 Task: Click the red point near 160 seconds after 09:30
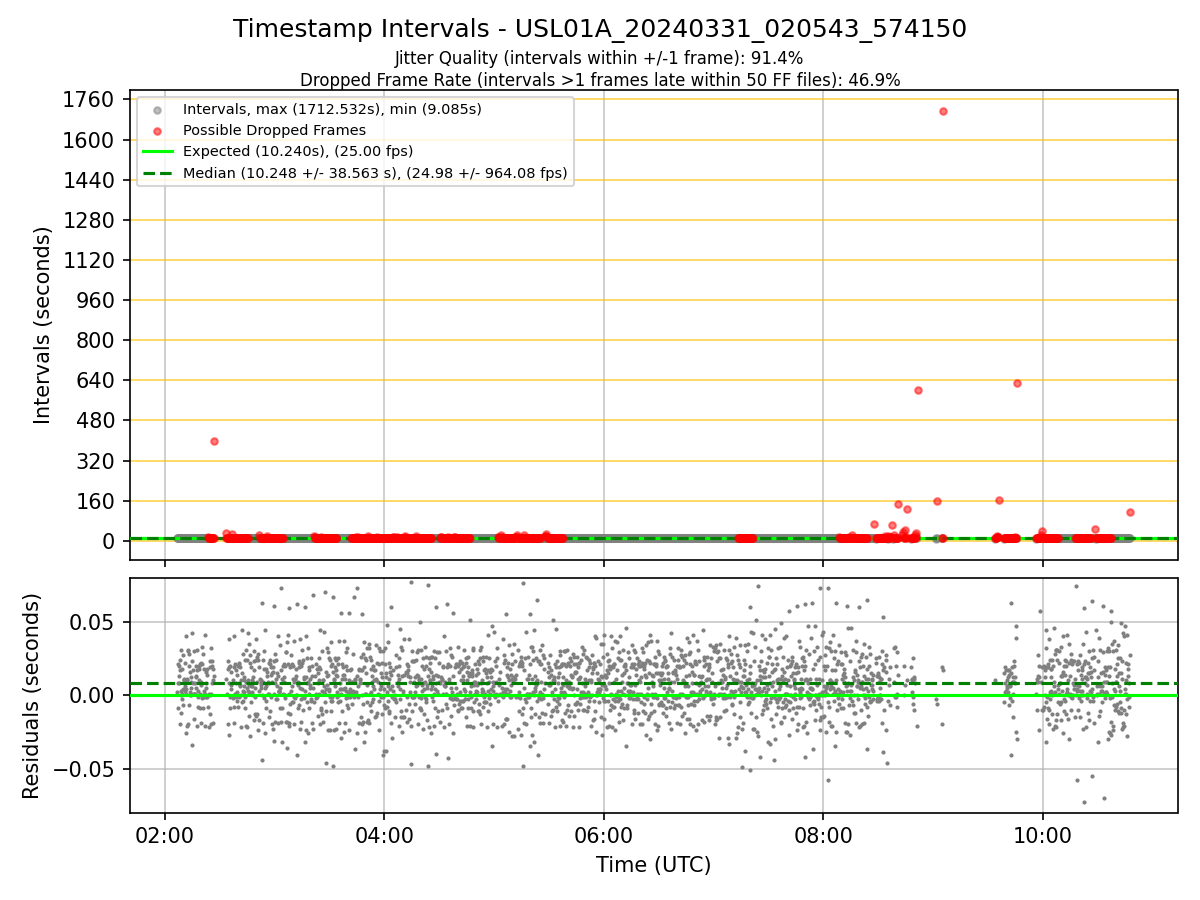coord(999,500)
